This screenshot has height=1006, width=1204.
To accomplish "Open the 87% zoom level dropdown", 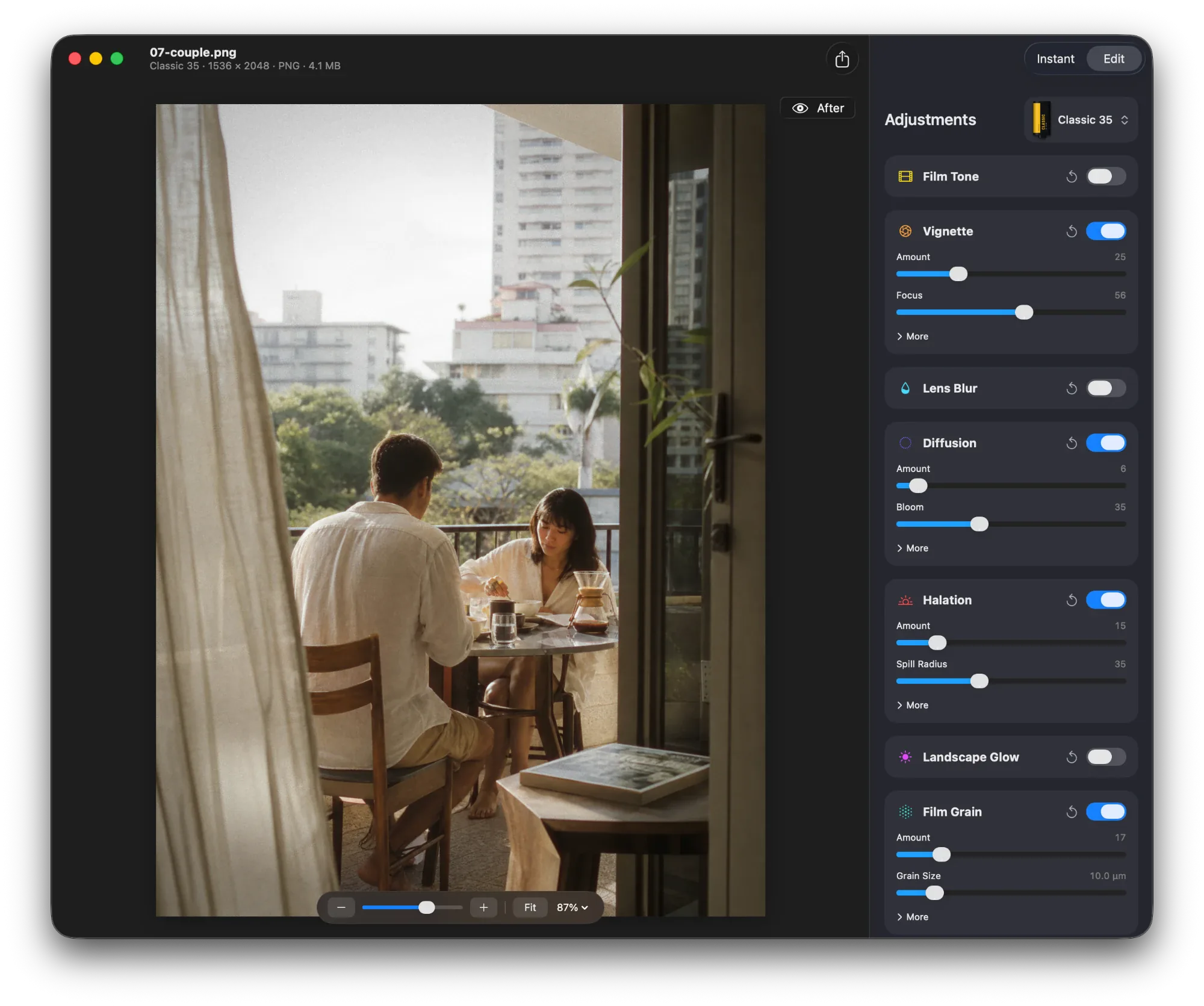I will click(x=572, y=907).
